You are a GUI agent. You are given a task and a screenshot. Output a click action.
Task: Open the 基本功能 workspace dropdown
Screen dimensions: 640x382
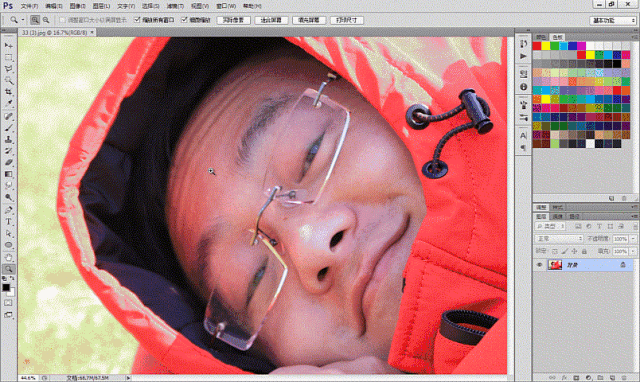coord(613,20)
